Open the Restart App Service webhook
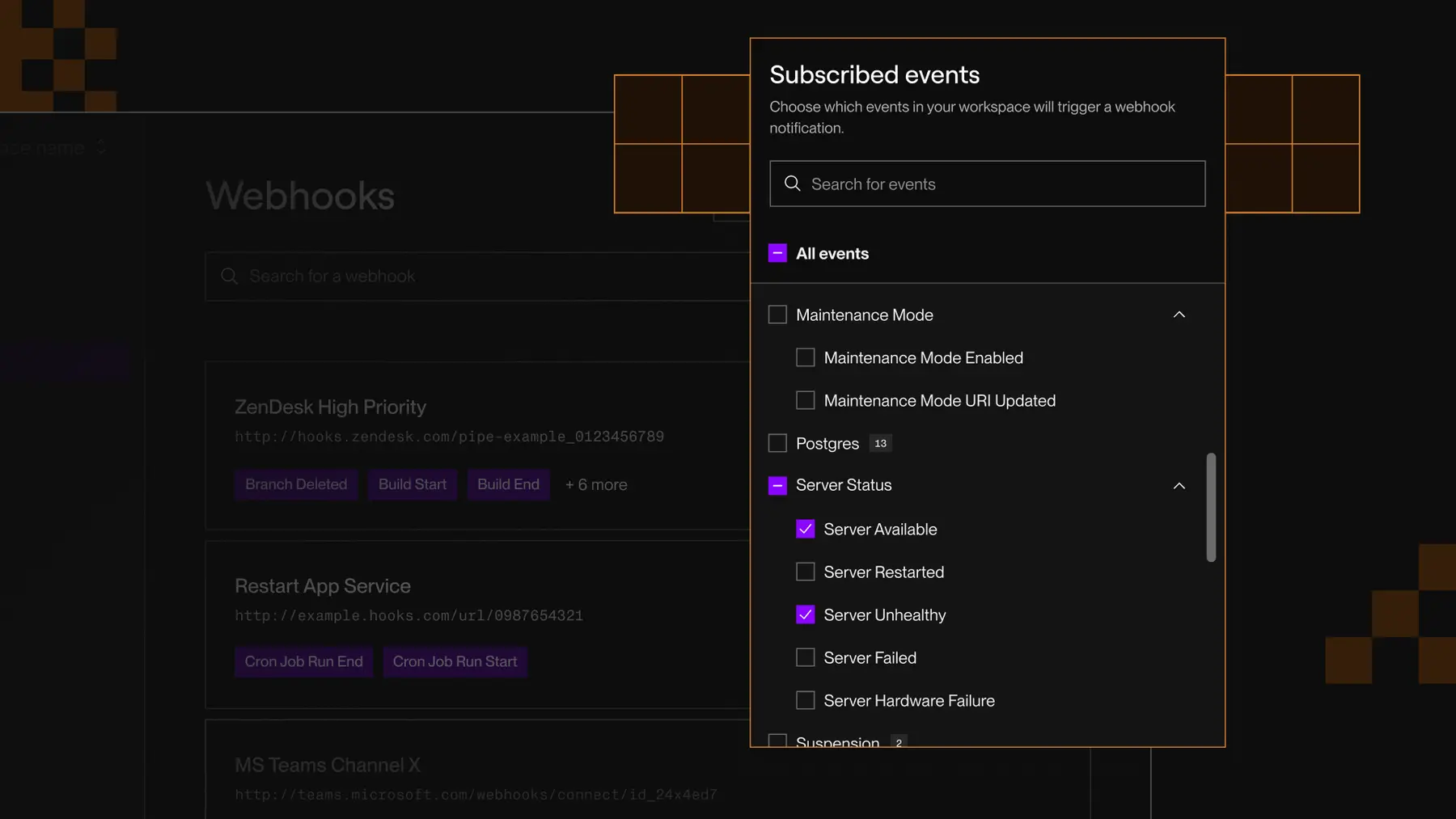The image size is (1456, 819). 323,585
